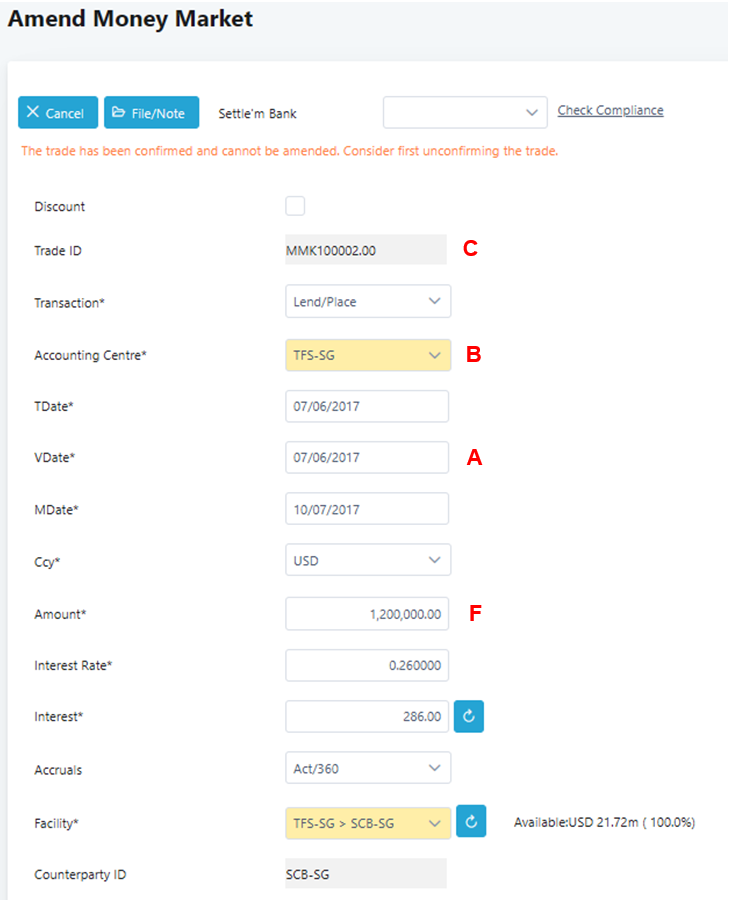Open the Accounting Centre dropdown
The width and height of the screenshot is (730, 901).
click(x=368, y=354)
